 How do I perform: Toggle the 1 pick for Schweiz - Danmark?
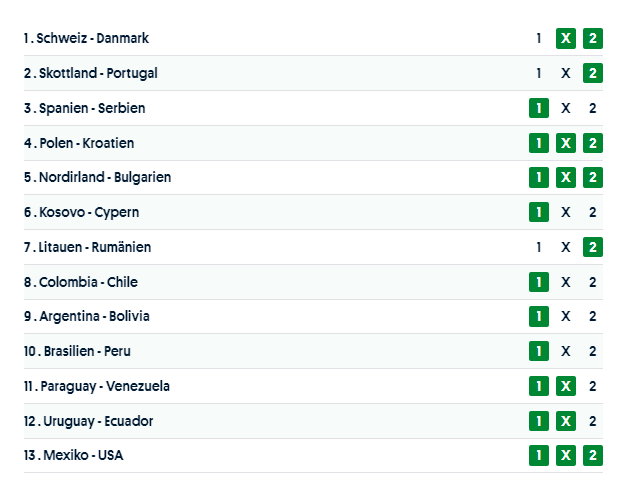point(539,38)
